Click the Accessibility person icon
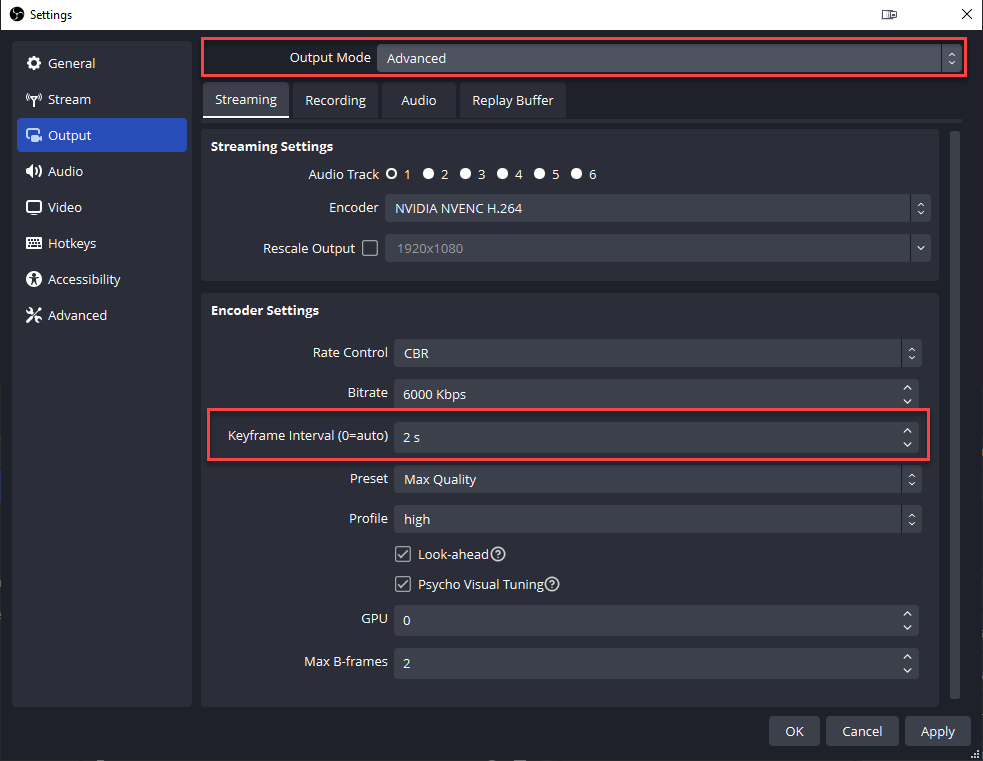 coord(34,280)
